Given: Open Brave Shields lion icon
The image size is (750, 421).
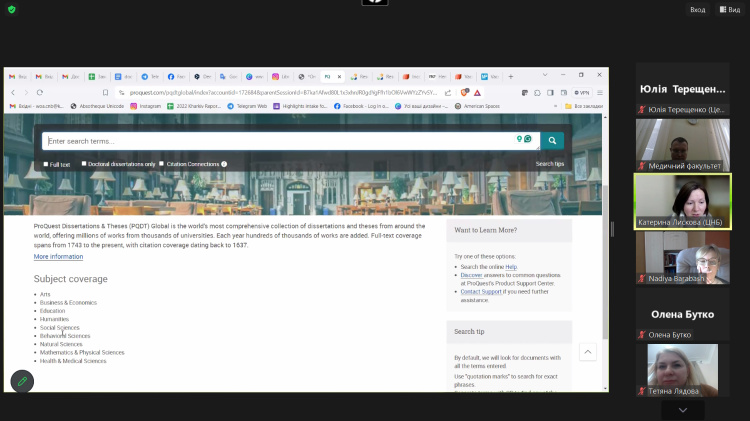Looking at the screenshot, I should click(464, 92).
